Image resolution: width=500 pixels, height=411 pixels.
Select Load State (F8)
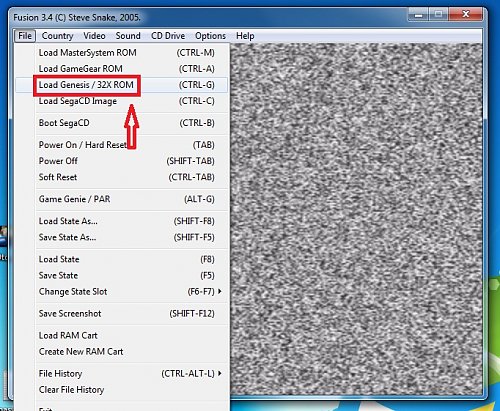coord(122,259)
